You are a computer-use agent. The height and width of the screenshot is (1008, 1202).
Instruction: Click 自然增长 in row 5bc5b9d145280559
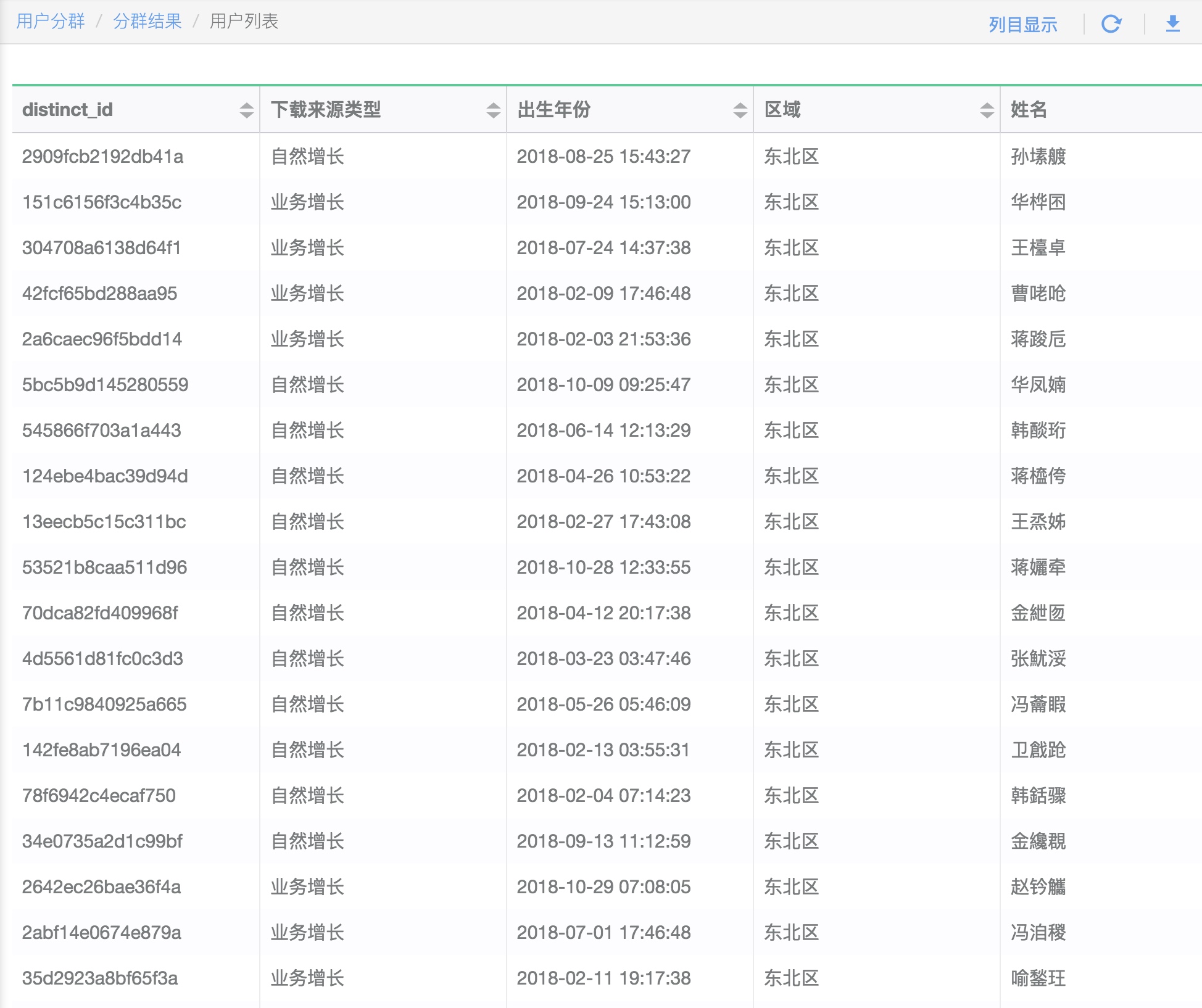tap(307, 385)
